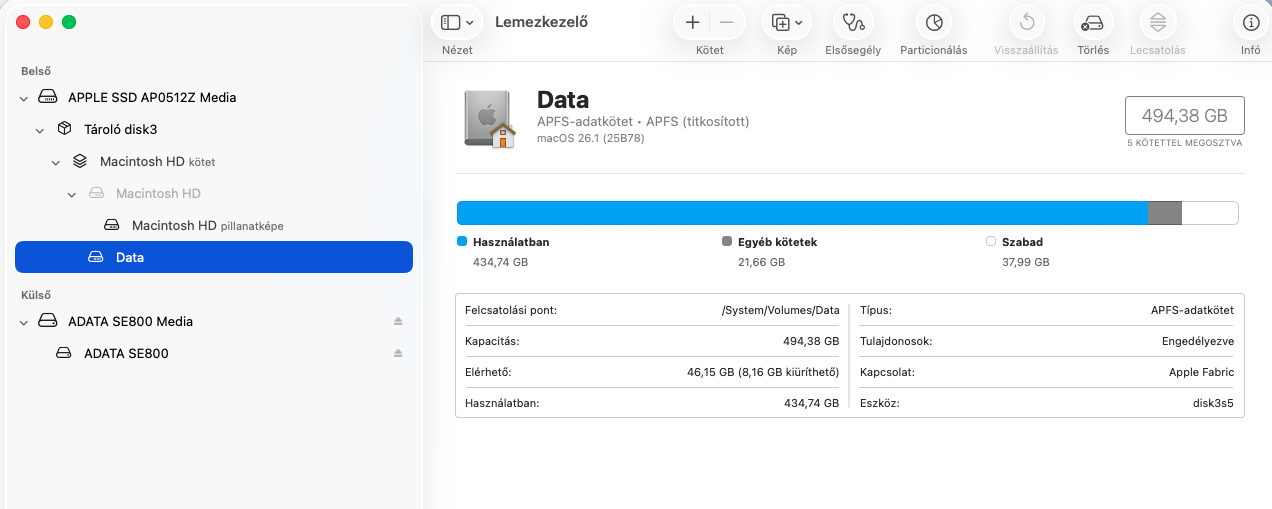Click the Belső section header
1272x509 pixels.
(36, 71)
